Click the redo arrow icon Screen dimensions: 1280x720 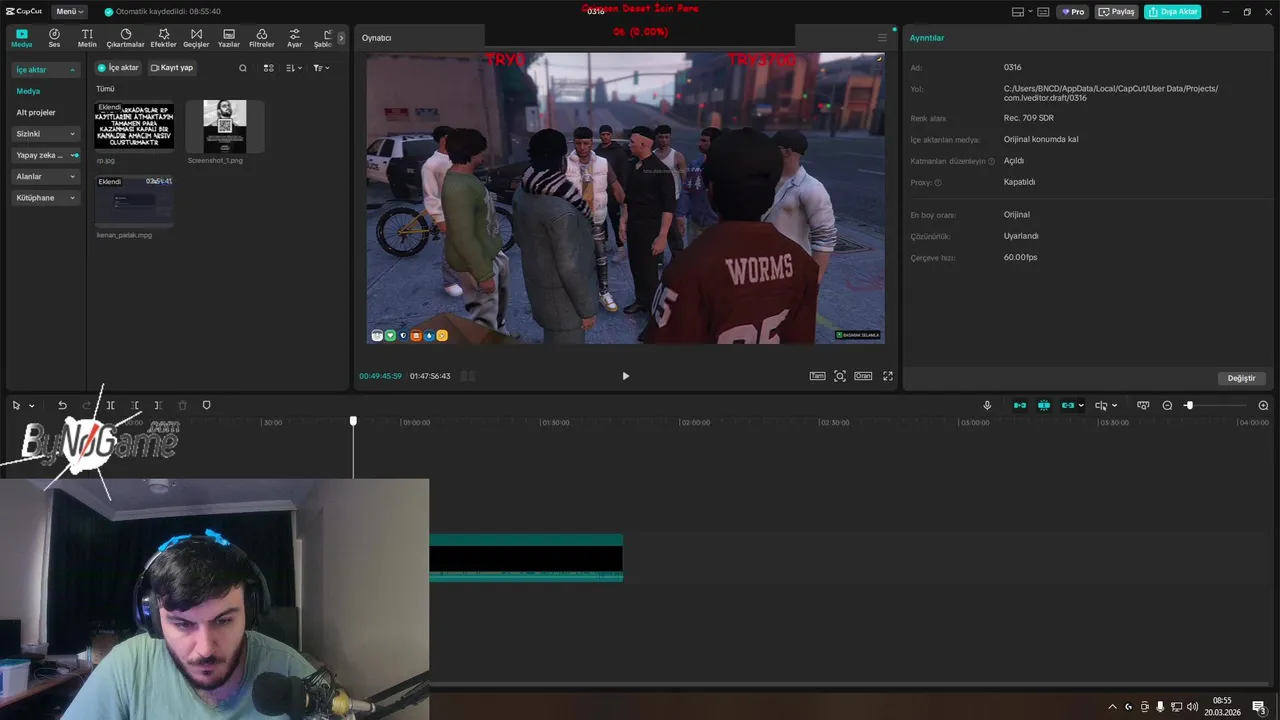[x=86, y=405]
